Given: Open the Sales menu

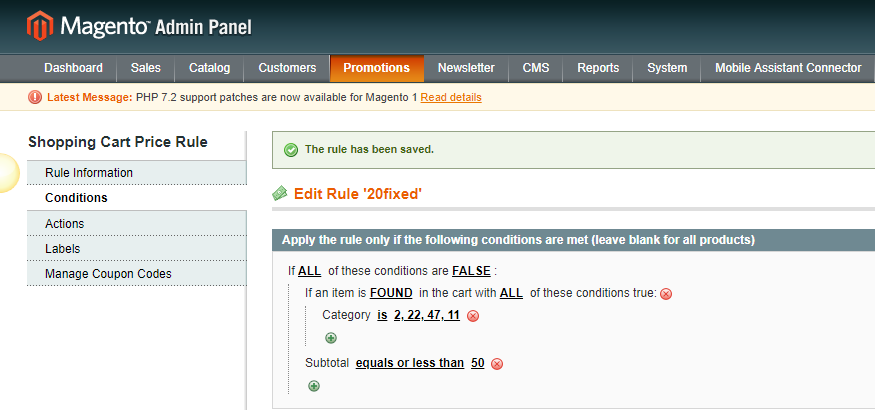Looking at the screenshot, I should pos(146,68).
